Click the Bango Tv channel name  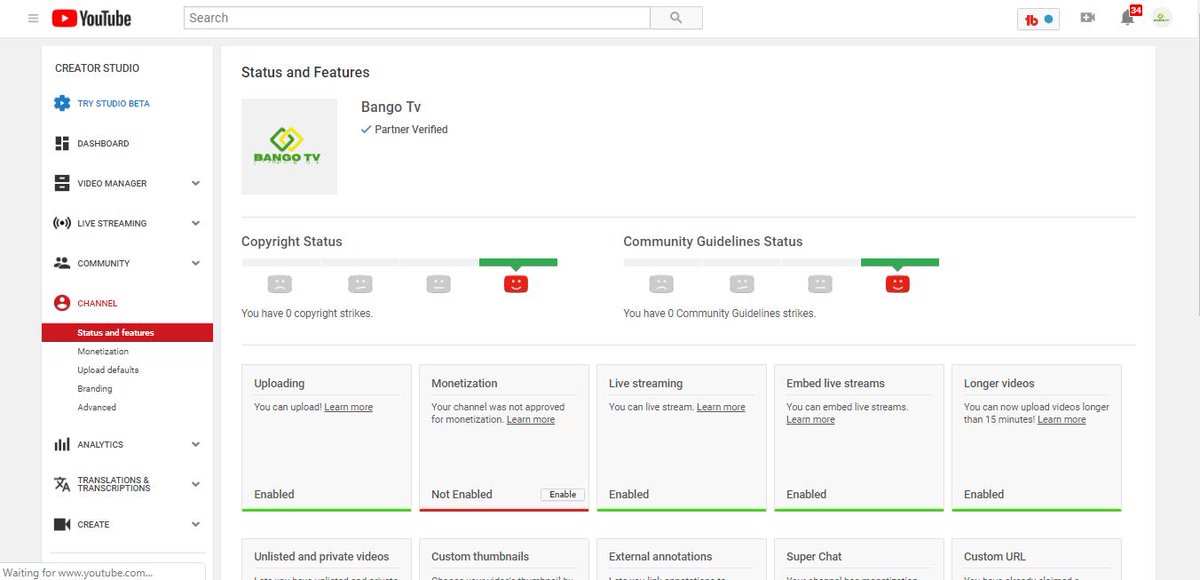[391, 107]
